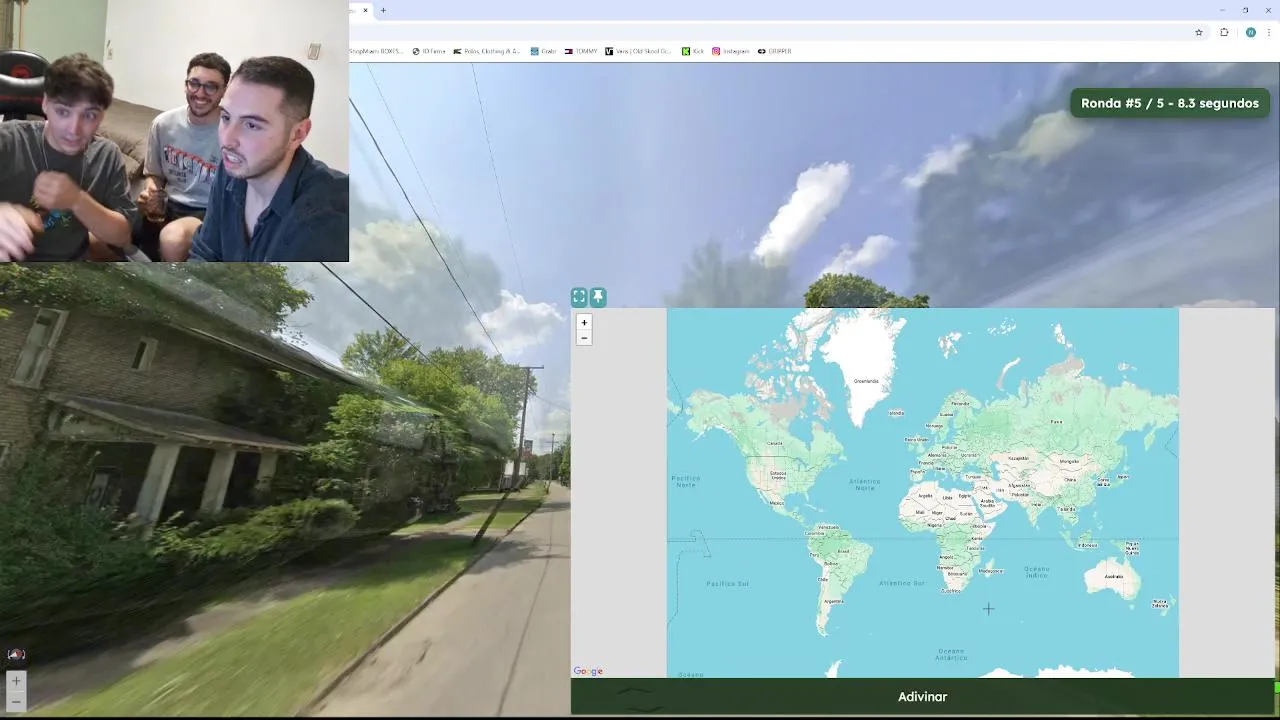
Task: Click Argentina on the world map
Action: click(832, 601)
